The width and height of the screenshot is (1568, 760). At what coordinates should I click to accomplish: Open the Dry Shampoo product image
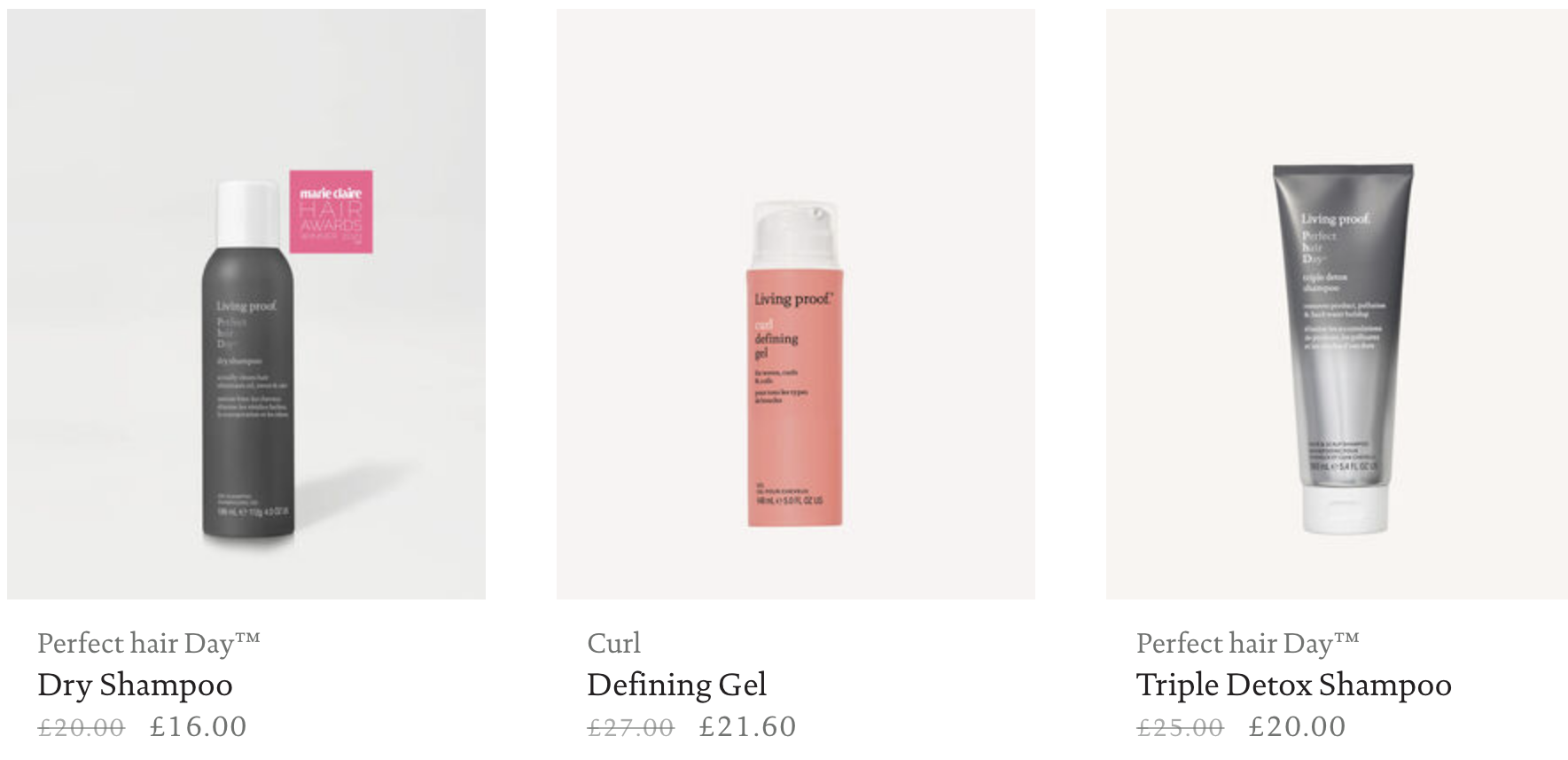246,304
